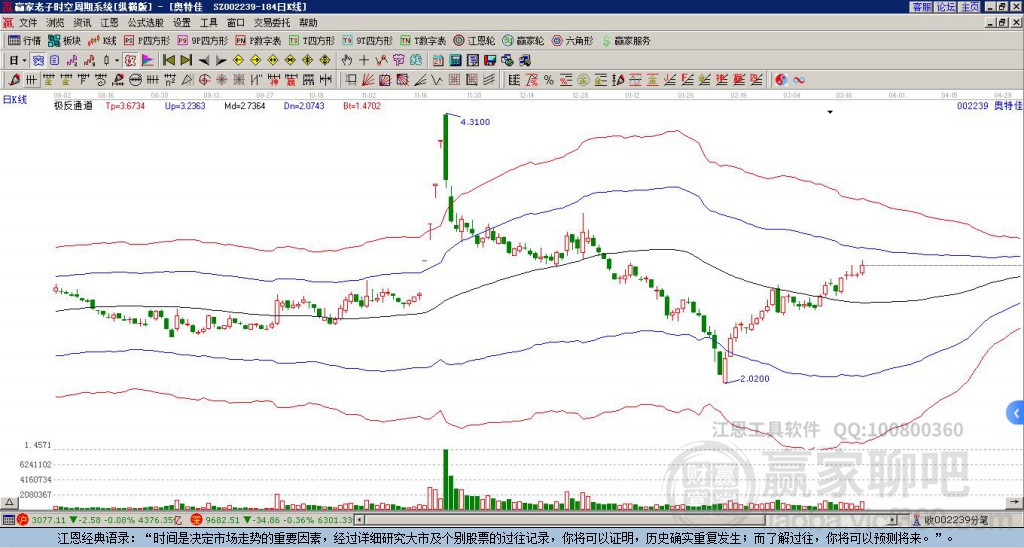The width and height of the screenshot is (1024, 548).
Task: Open the 行情 quotes view
Action: click(24, 40)
